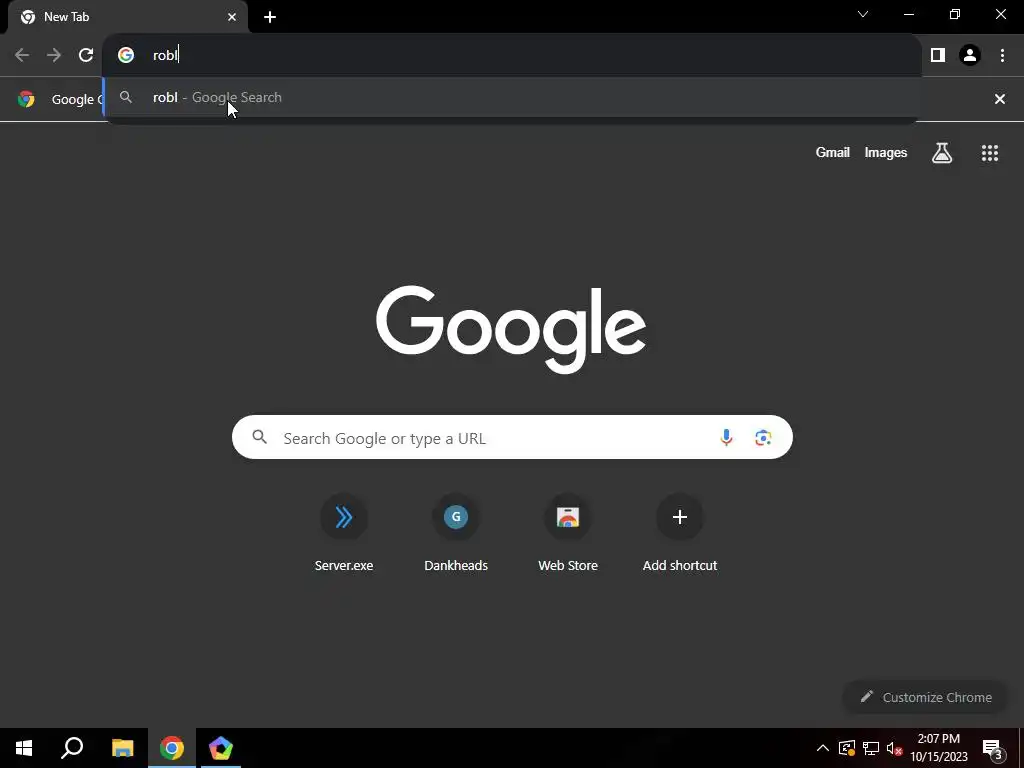Click the muted volume tray icon
1024x768 pixels.
(x=894, y=748)
